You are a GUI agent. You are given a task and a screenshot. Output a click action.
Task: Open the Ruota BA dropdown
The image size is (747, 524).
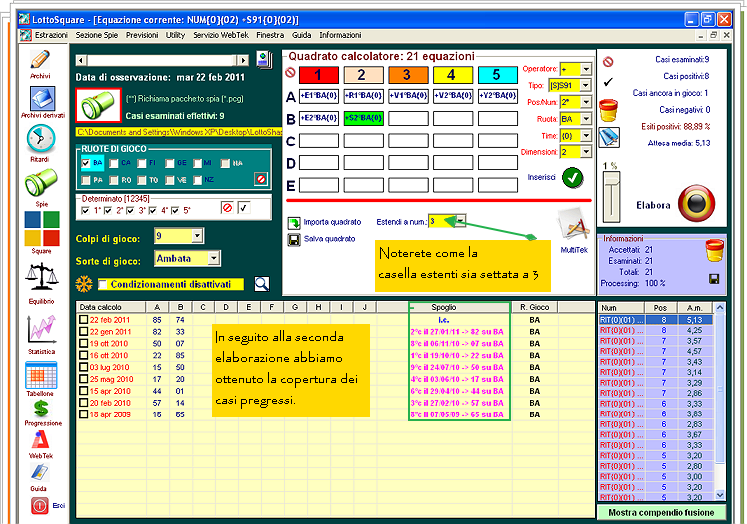click(x=586, y=119)
